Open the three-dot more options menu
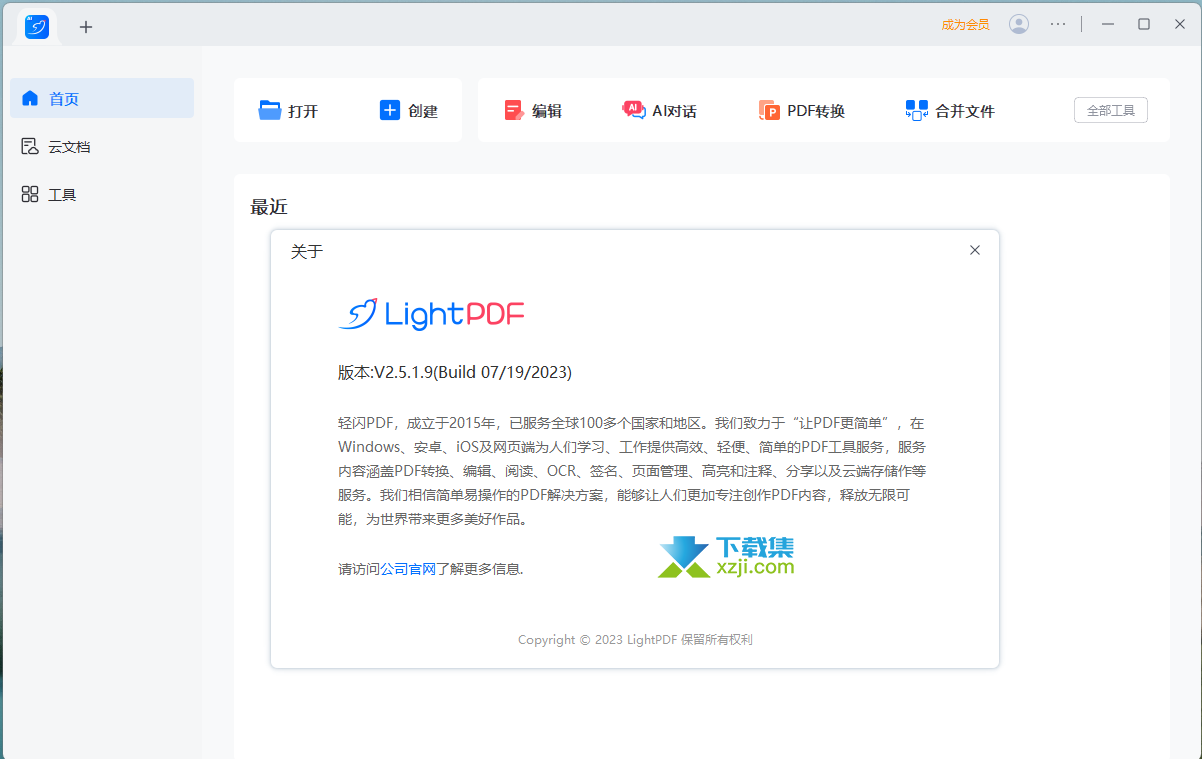 1058,24
